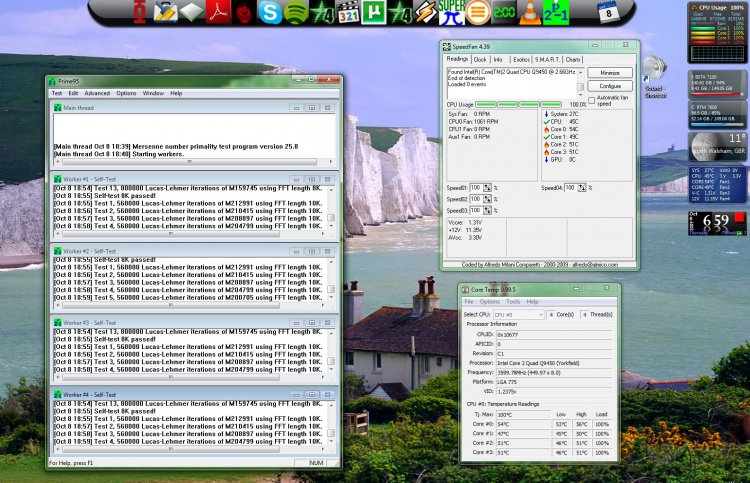
Task: Open Select CPU dropdown in Core Temp
Action: click(518, 314)
